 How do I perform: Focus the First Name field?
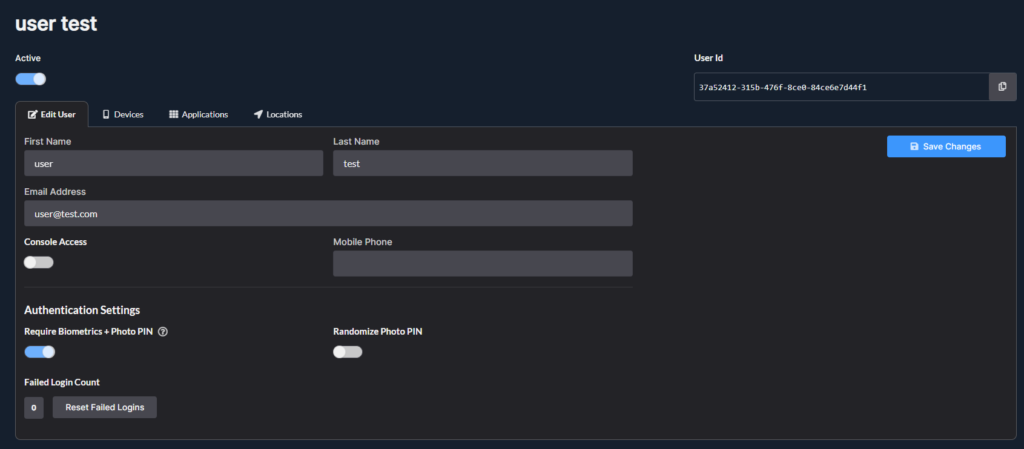tap(174, 163)
